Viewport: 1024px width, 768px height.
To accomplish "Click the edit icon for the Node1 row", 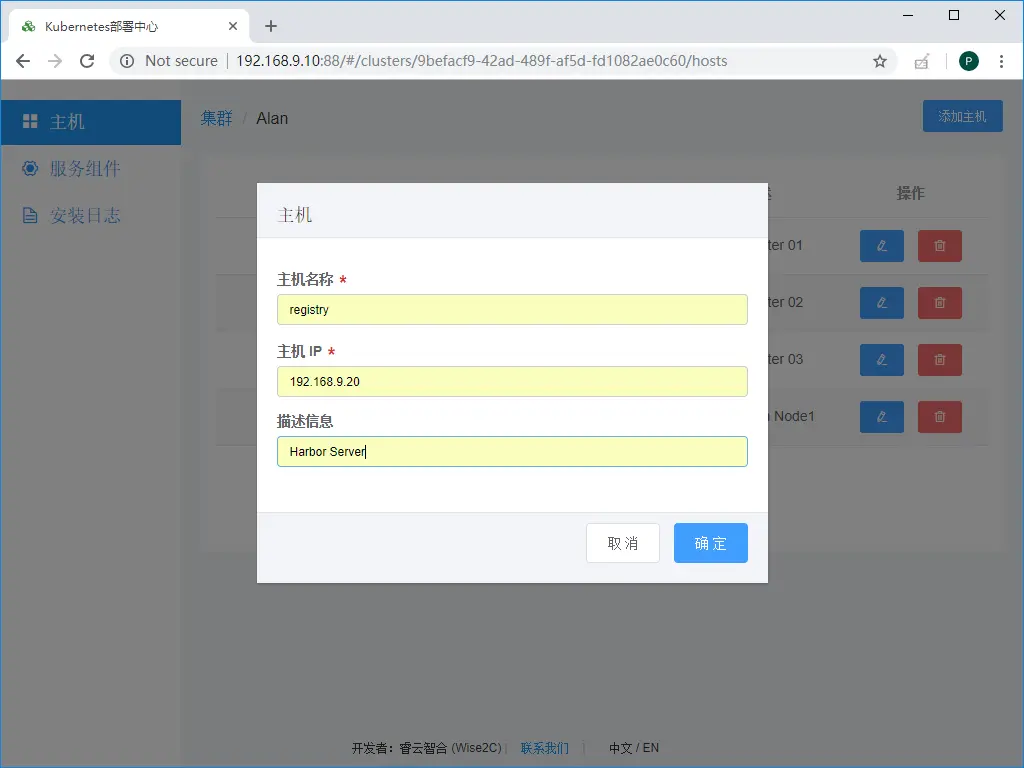I will tap(881, 417).
